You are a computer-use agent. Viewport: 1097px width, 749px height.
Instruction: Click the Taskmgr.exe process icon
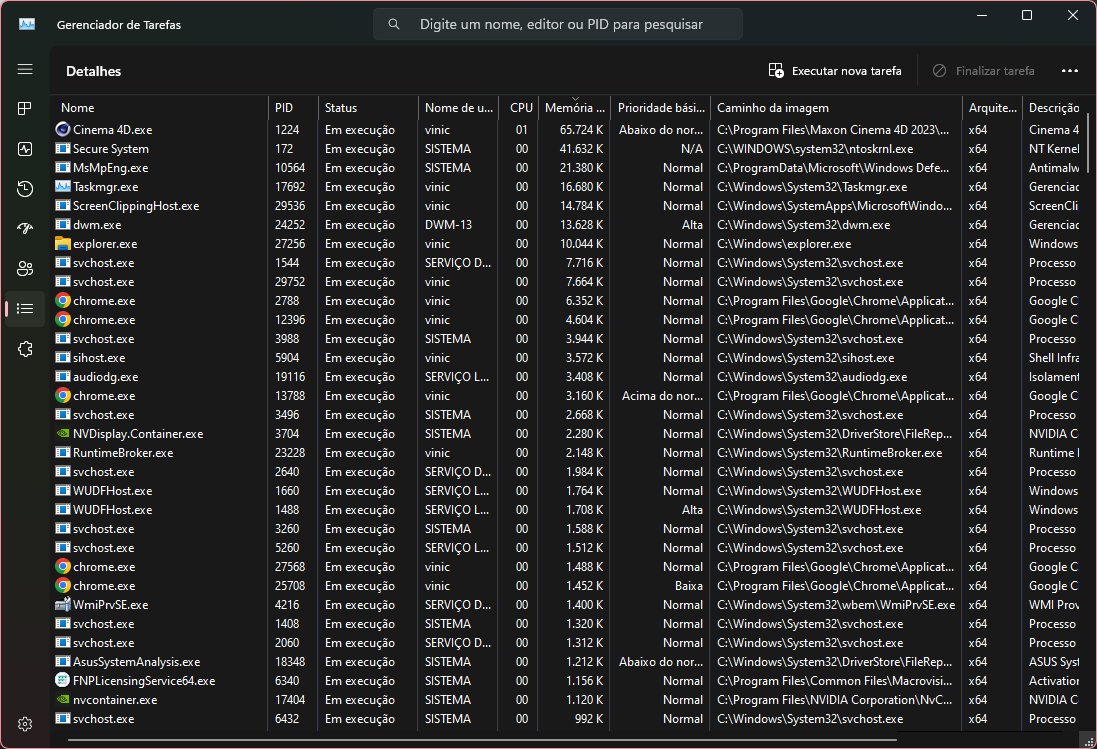tap(63, 187)
